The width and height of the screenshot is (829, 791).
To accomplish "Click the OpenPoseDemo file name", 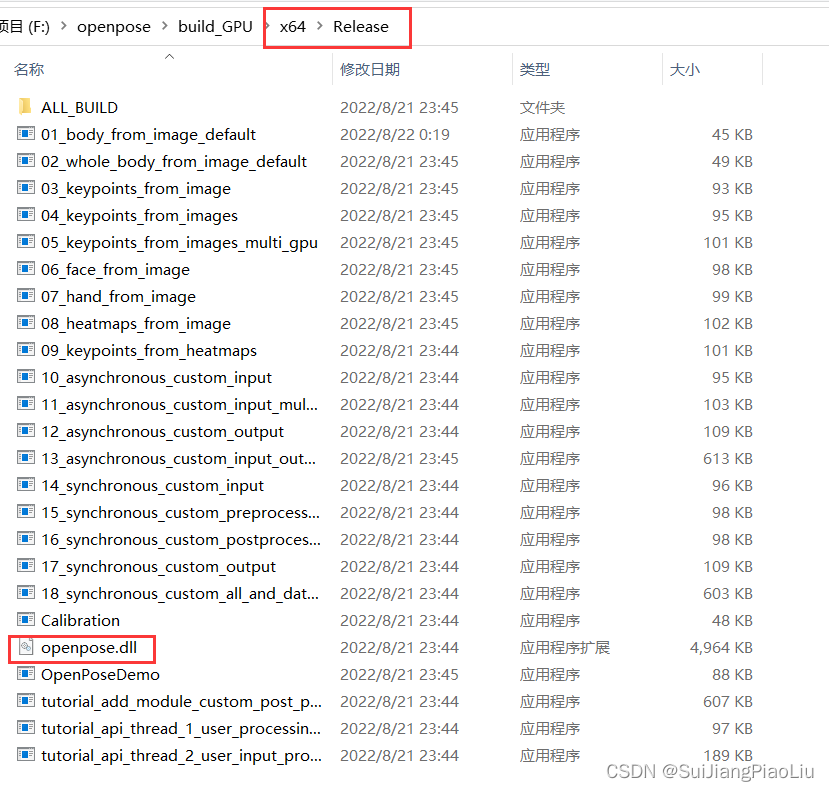I will click(100, 675).
